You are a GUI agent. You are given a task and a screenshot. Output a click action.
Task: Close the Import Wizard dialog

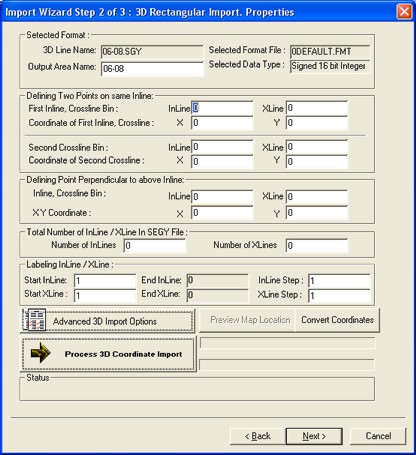[x=404, y=12]
